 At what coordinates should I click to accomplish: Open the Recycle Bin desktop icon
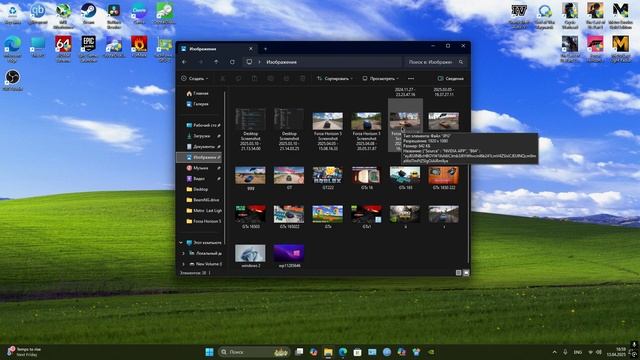[x=13, y=13]
